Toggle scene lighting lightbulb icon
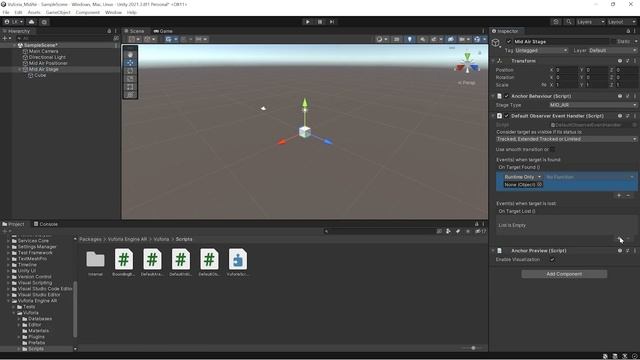This screenshot has height=360, width=640. (409, 39)
